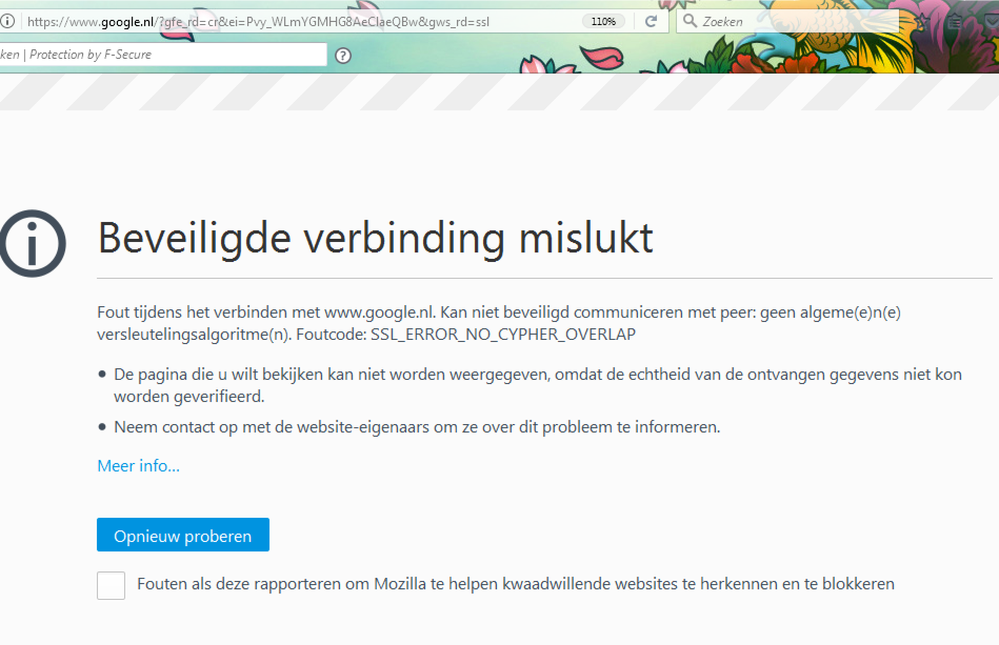This screenshot has width=999, height=645.
Task: Enable reporting errors to Mozilla checkbox
Action: 111,585
